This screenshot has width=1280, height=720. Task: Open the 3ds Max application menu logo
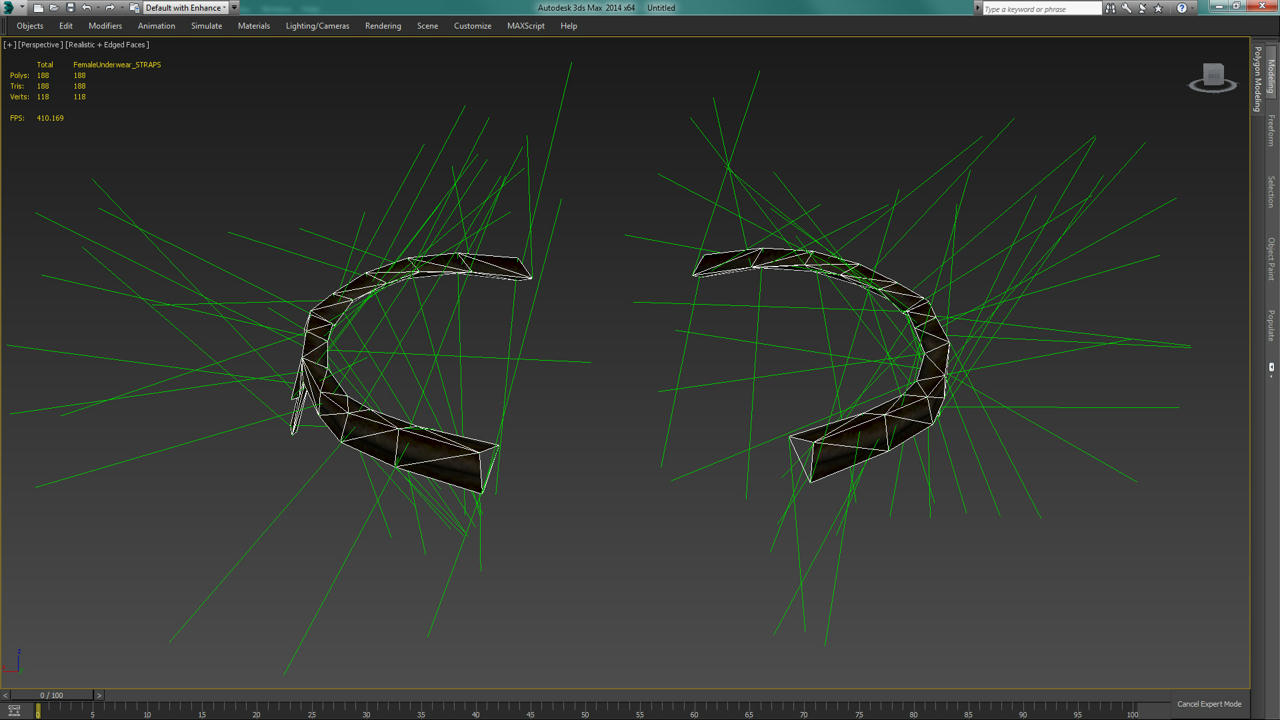point(10,8)
